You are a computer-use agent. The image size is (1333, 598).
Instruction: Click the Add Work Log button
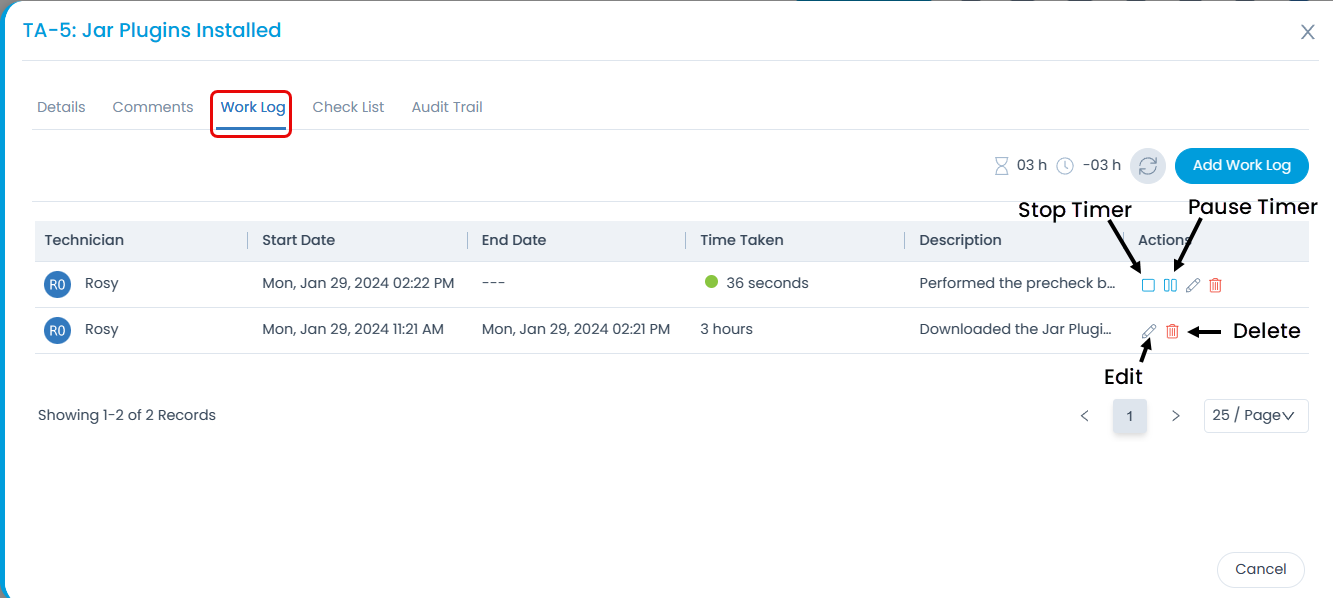point(1241,166)
